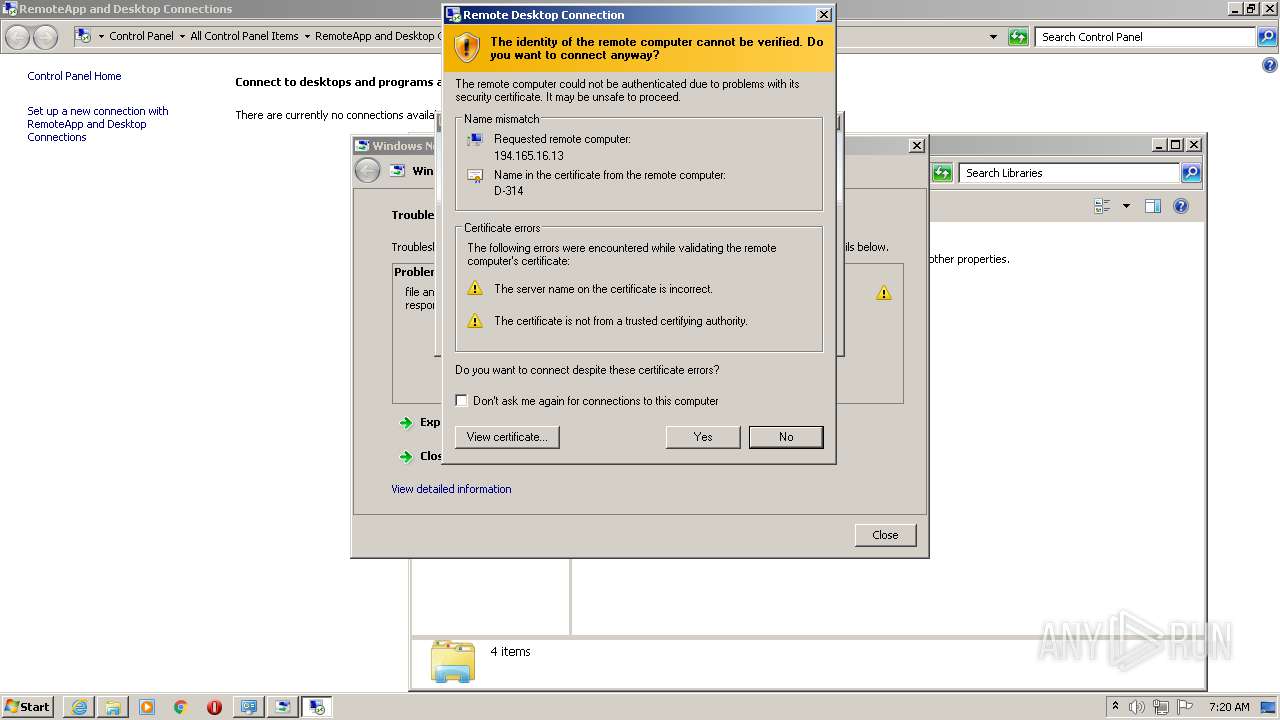Image resolution: width=1280 pixels, height=720 pixels.
Task: Click the network tray icon
Action: tap(1161, 707)
